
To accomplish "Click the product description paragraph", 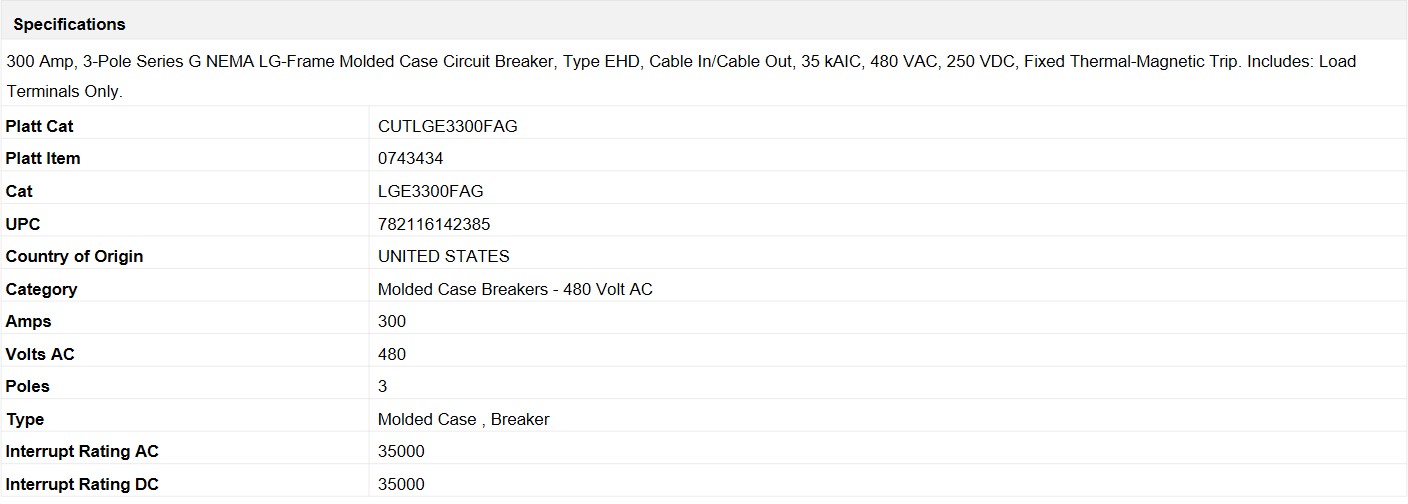I will click(x=680, y=75).
